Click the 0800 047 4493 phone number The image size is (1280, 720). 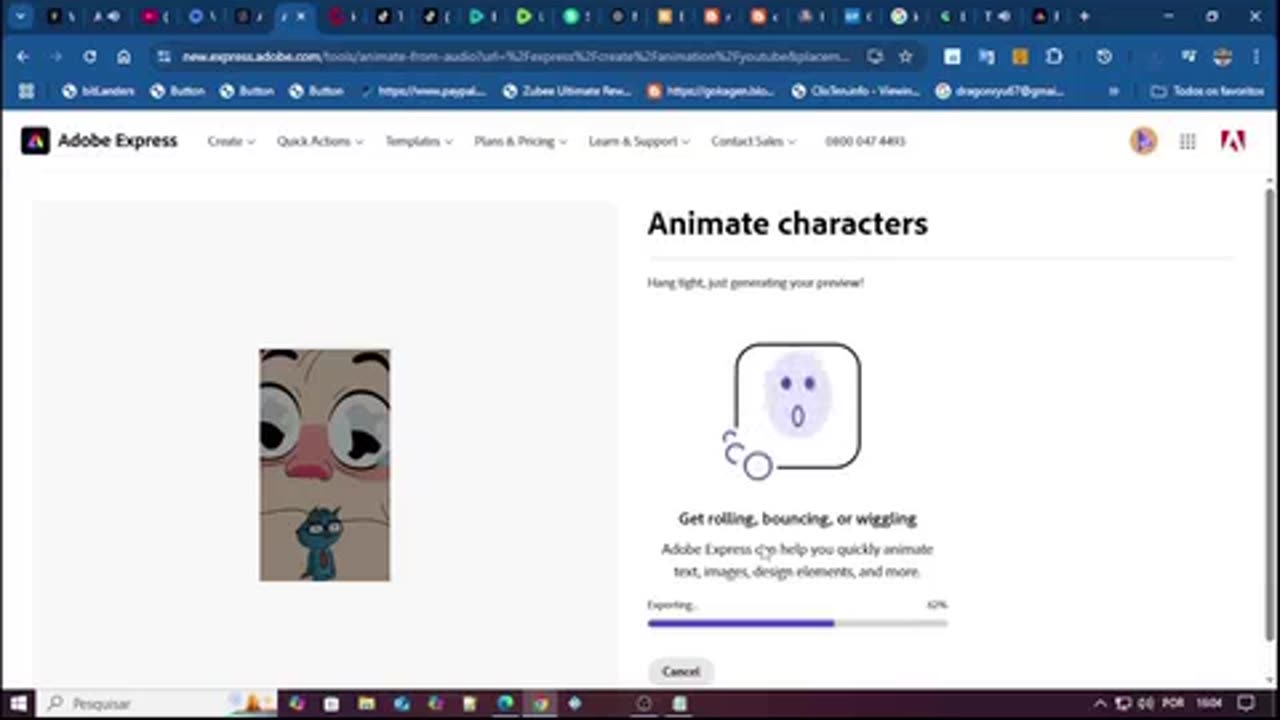(865, 141)
